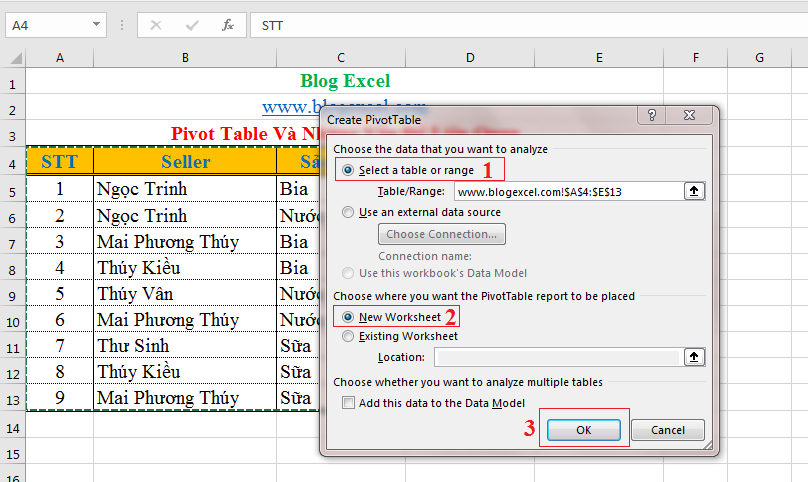
Task: Click the Mai Phương Thúy cell in row 7
Action: click(185, 241)
